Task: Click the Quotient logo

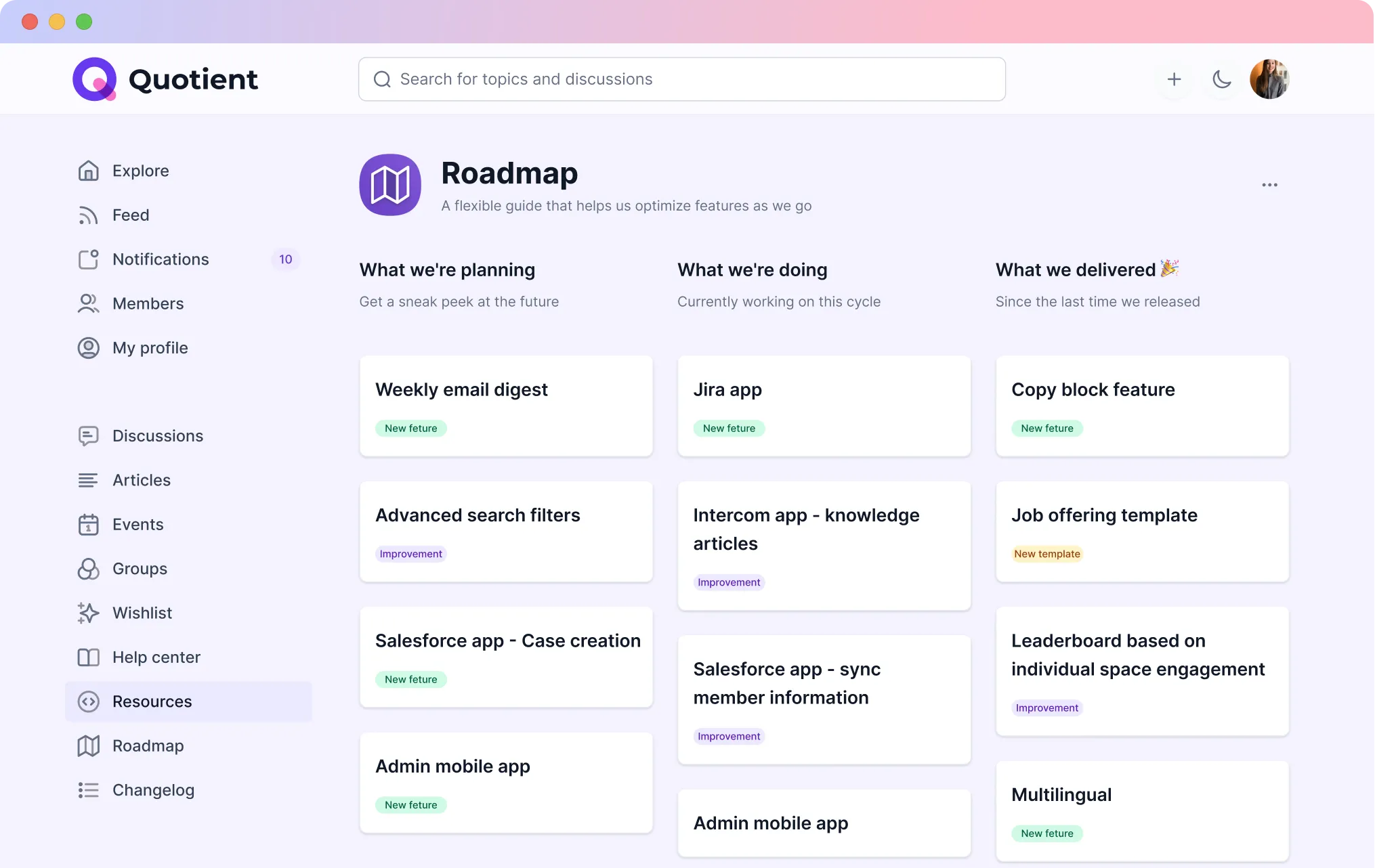Action: 165,79
